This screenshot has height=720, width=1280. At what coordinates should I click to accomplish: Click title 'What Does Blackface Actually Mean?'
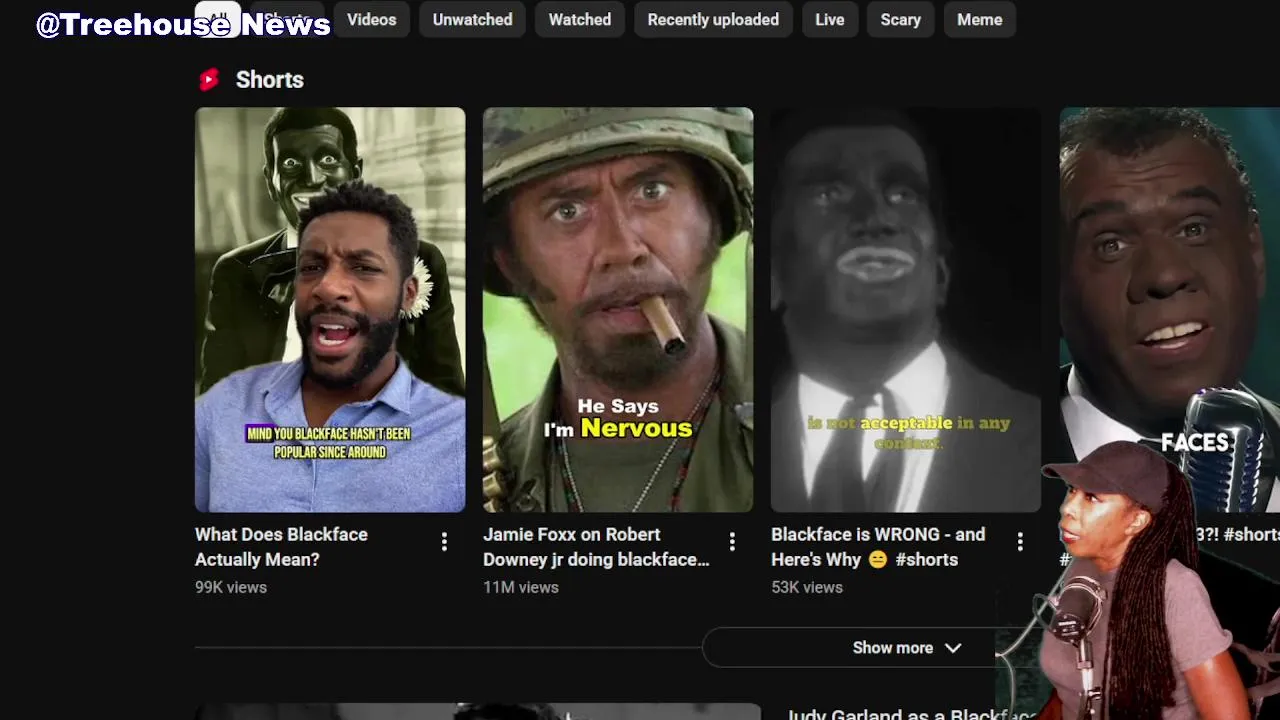coord(281,547)
